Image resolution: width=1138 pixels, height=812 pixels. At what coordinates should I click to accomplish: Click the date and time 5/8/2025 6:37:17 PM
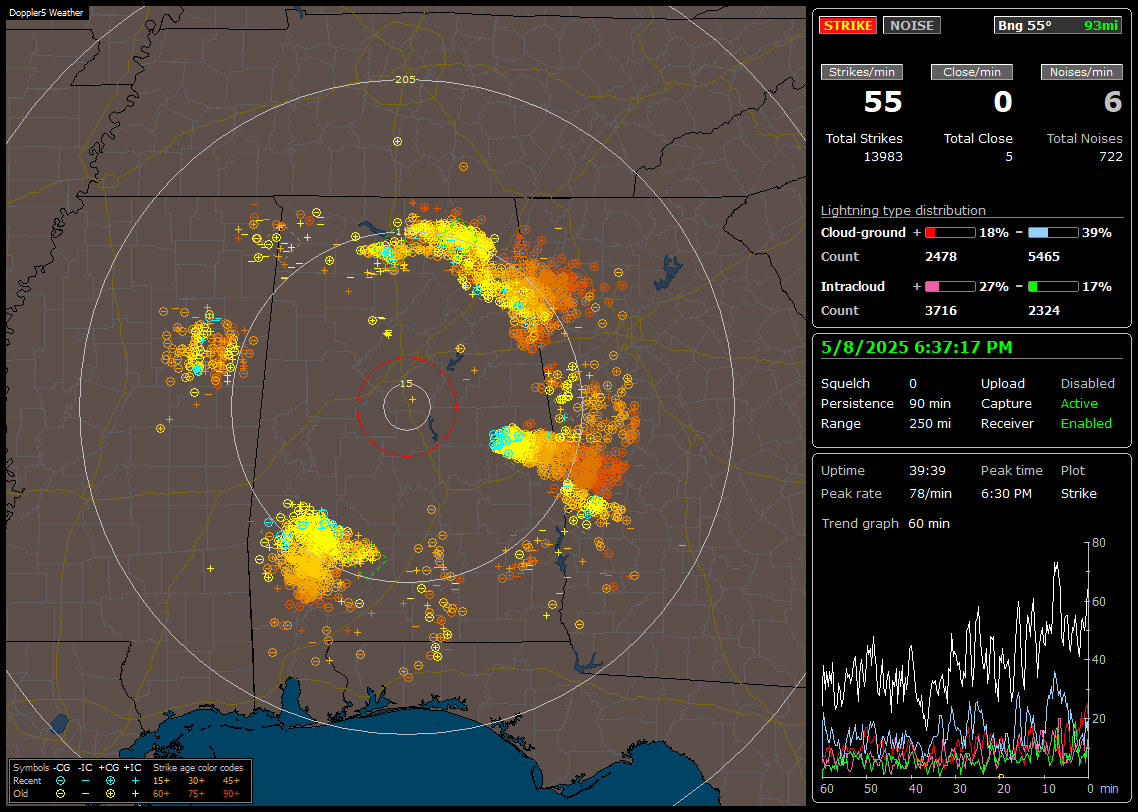pos(916,348)
